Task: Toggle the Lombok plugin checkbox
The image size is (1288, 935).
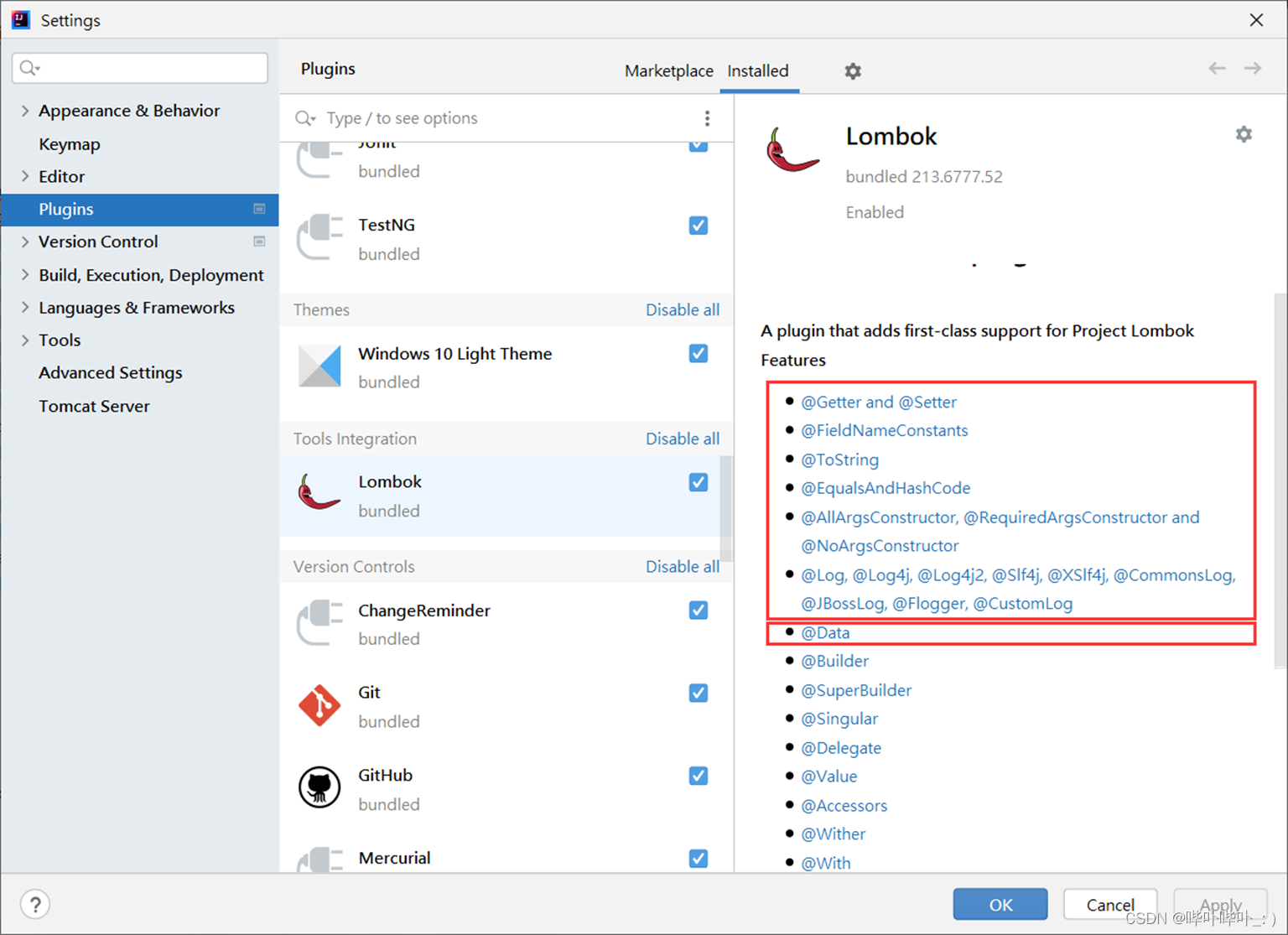Action: click(699, 482)
